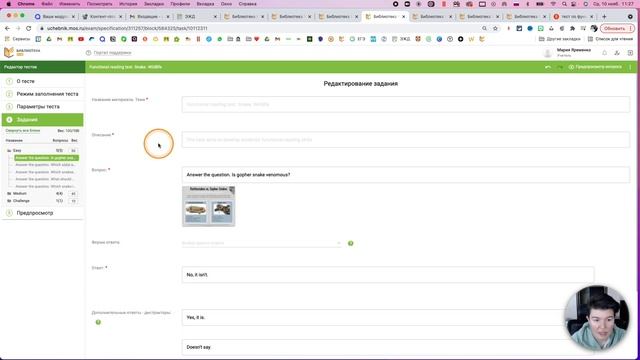Image resolution: width=640 pixels, height=360 pixels.
Task: Select the fourth task under Easy block
Action: (x=45, y=179)
